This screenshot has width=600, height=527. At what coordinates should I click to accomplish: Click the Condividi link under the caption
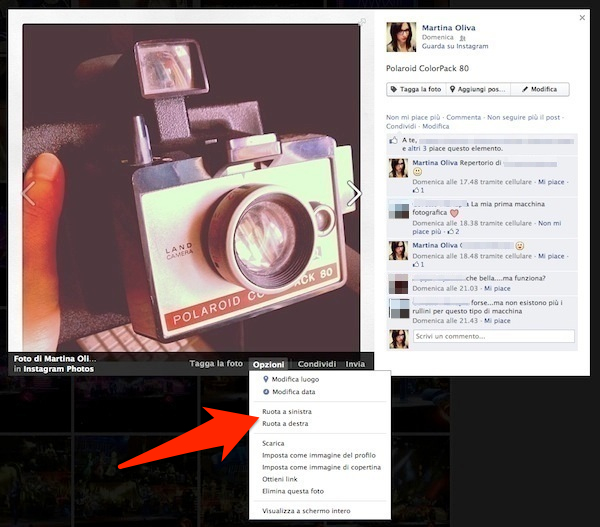pyautogui.click(x=401, y=126)
